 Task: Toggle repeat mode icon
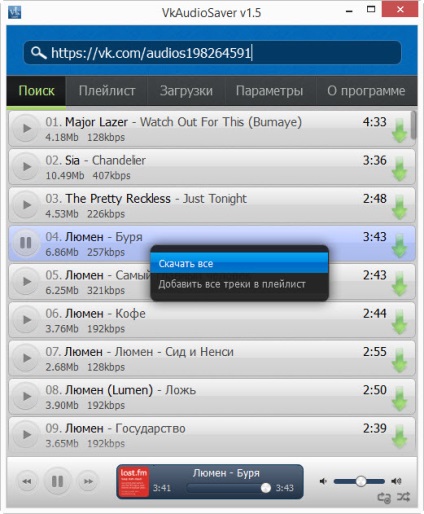(384, 498)
